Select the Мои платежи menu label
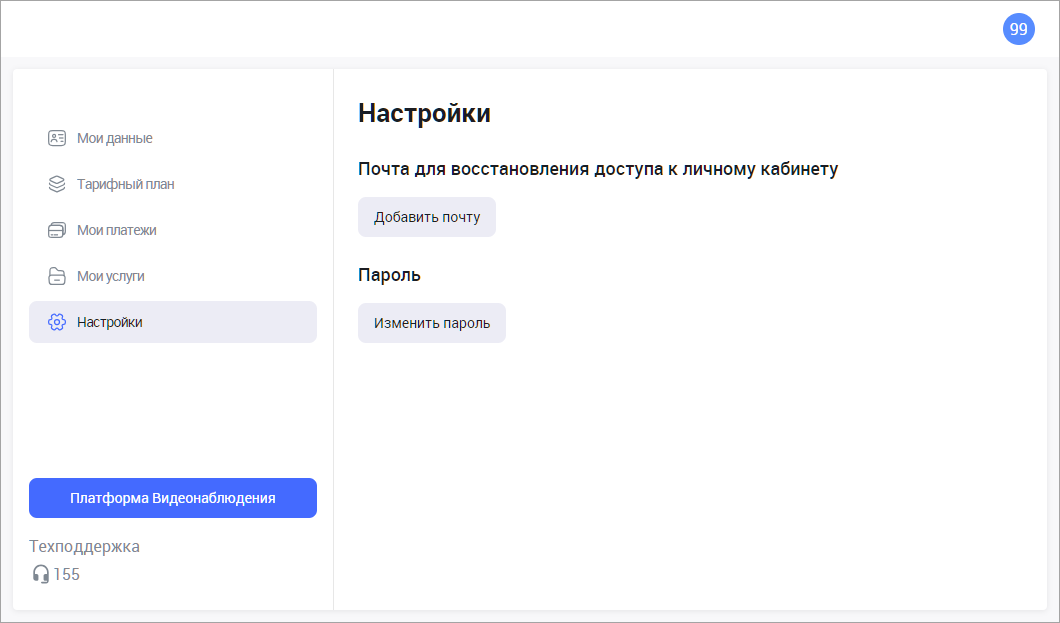1060x623 pixels. tap(117, 230)
